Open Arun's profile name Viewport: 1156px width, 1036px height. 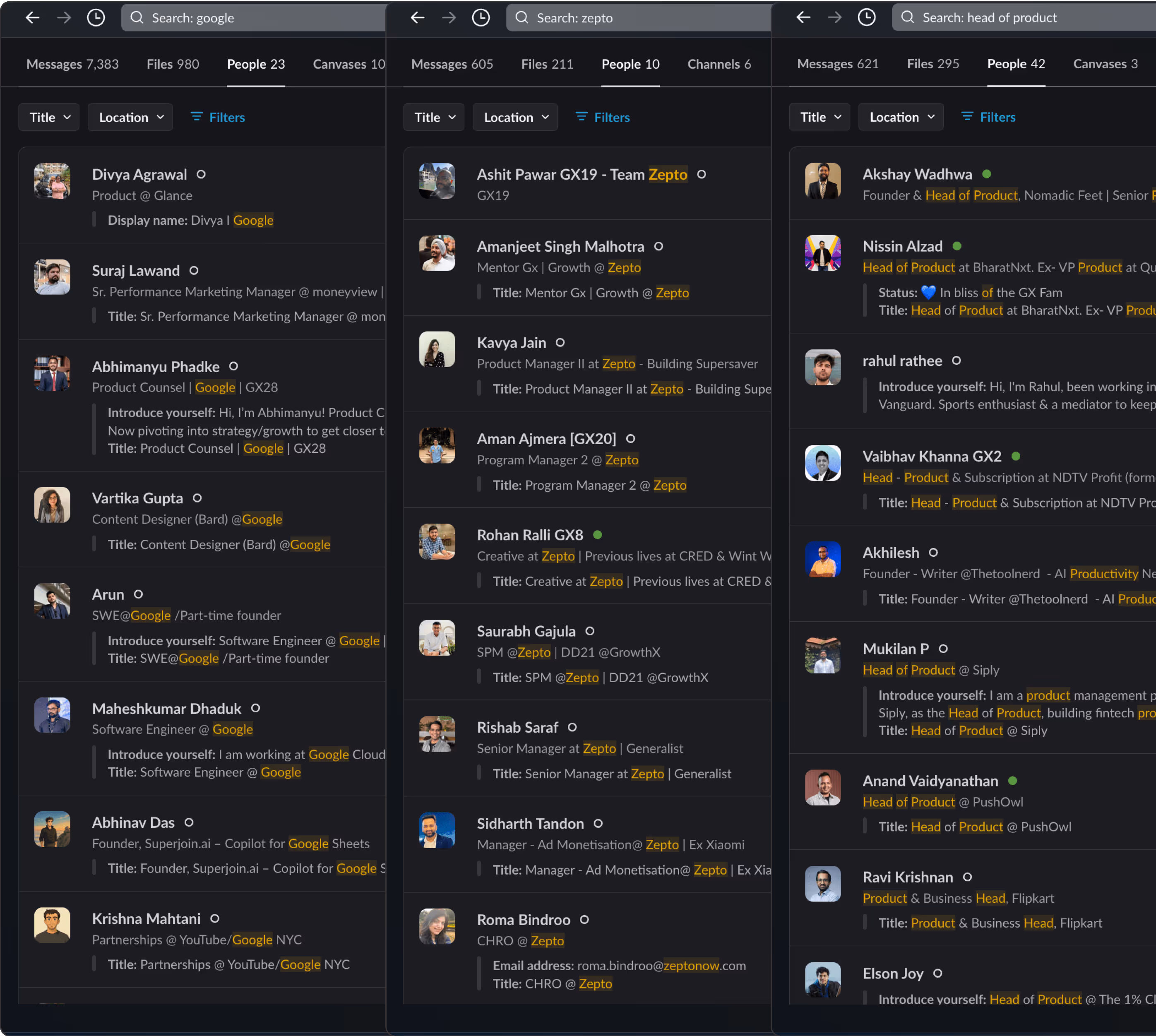point(108,594)
